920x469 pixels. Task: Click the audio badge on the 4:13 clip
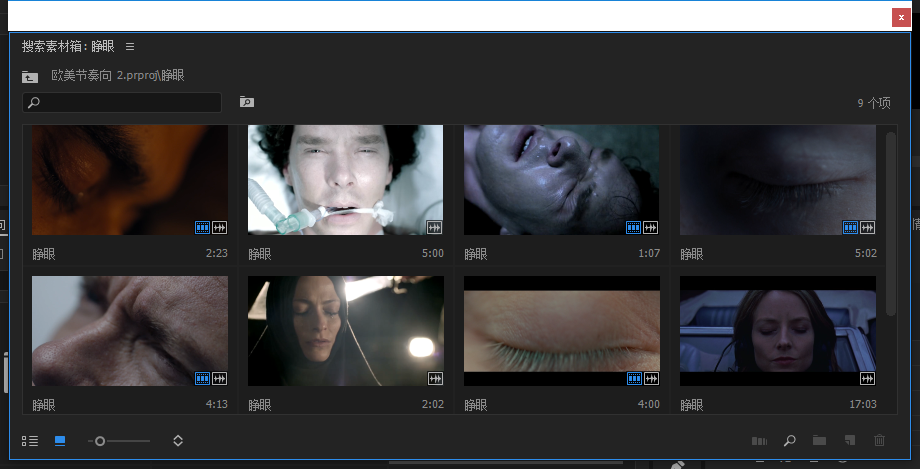219,379
